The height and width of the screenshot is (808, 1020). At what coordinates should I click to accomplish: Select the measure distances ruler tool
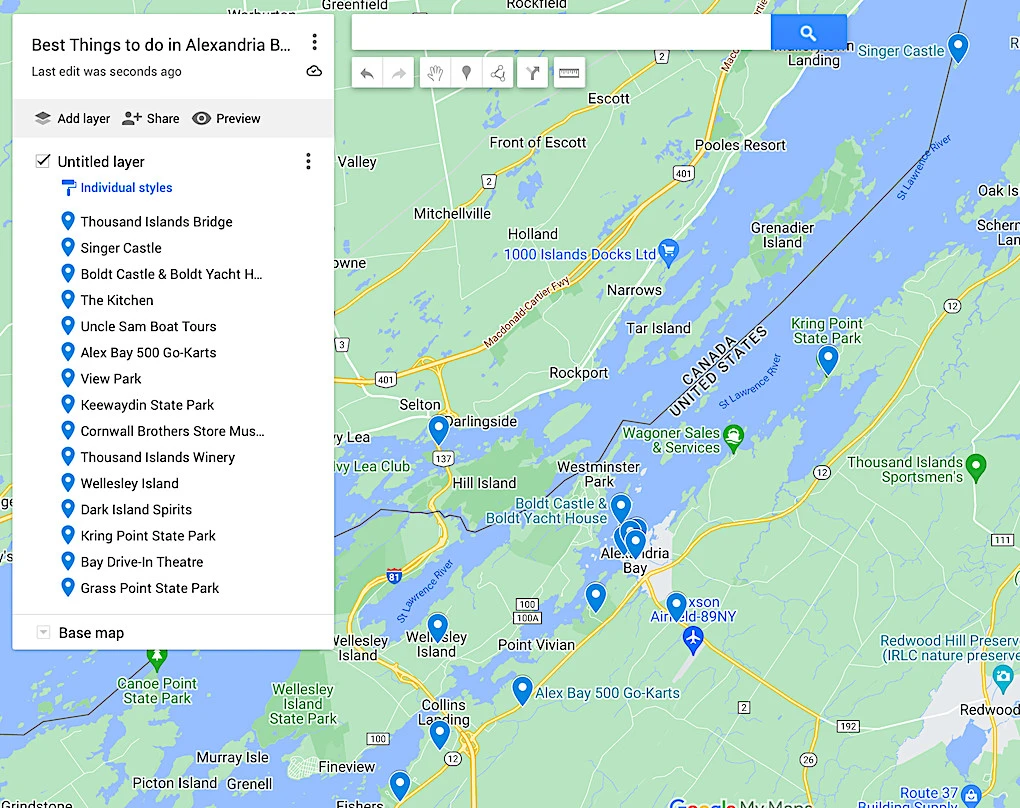[569, 73]
